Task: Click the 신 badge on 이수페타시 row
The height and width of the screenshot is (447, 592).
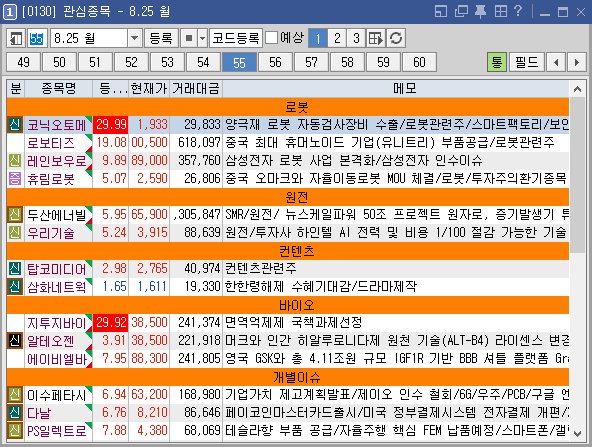Action: point(15,395)
